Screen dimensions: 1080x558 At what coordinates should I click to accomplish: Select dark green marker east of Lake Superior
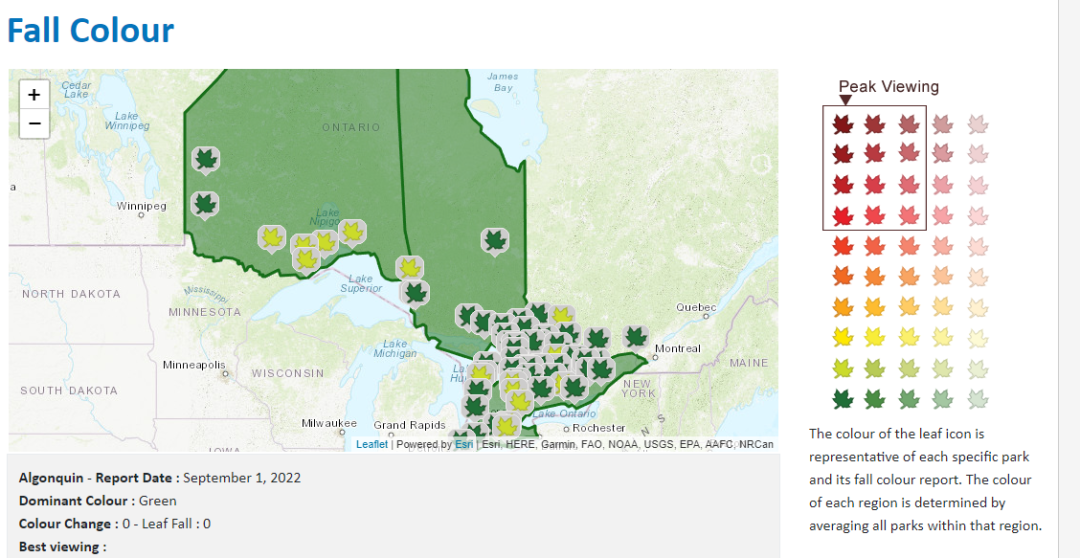pyautogui.click(x=415, y=292)
